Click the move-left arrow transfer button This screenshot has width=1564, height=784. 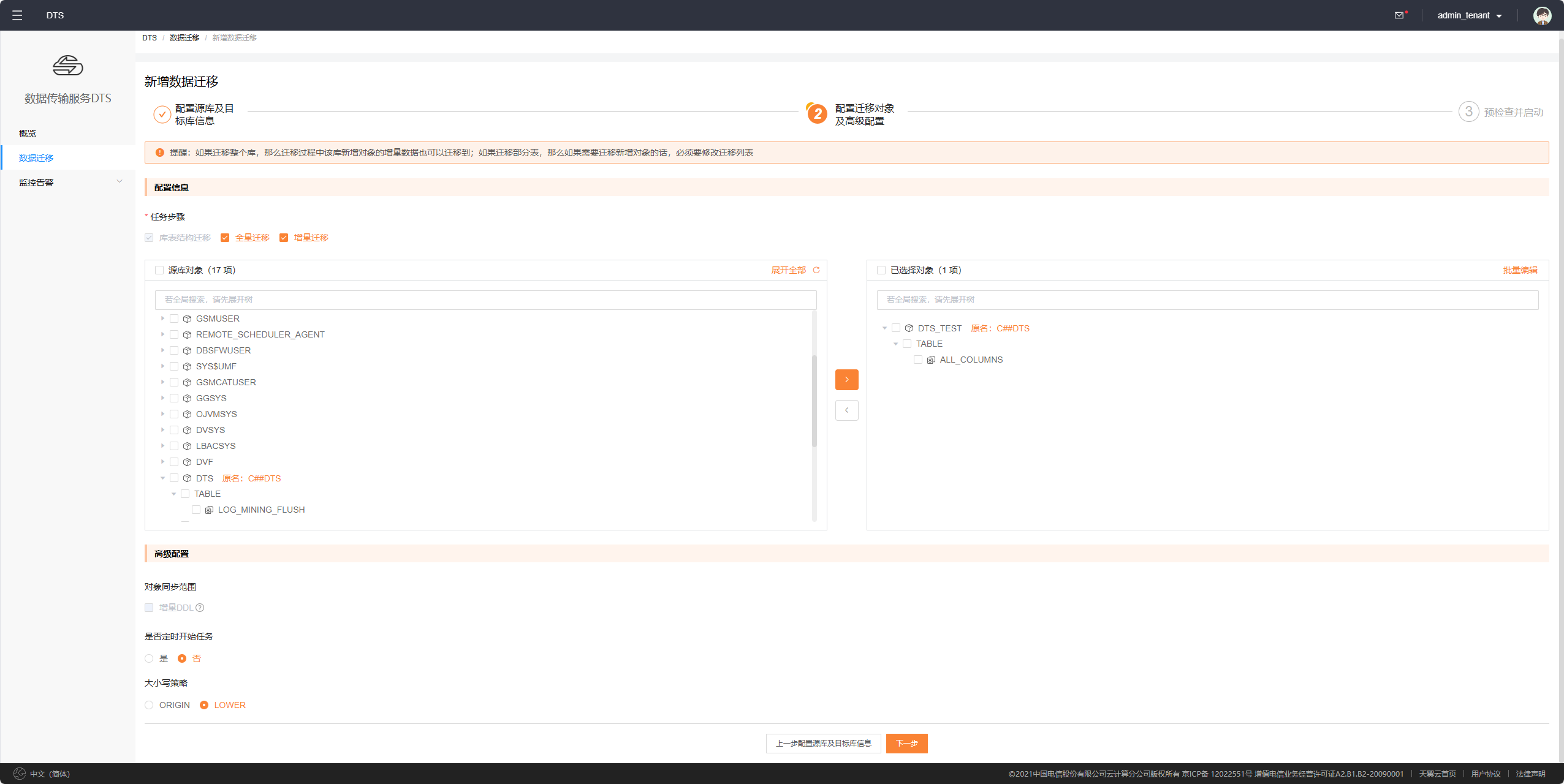[846, 410]
